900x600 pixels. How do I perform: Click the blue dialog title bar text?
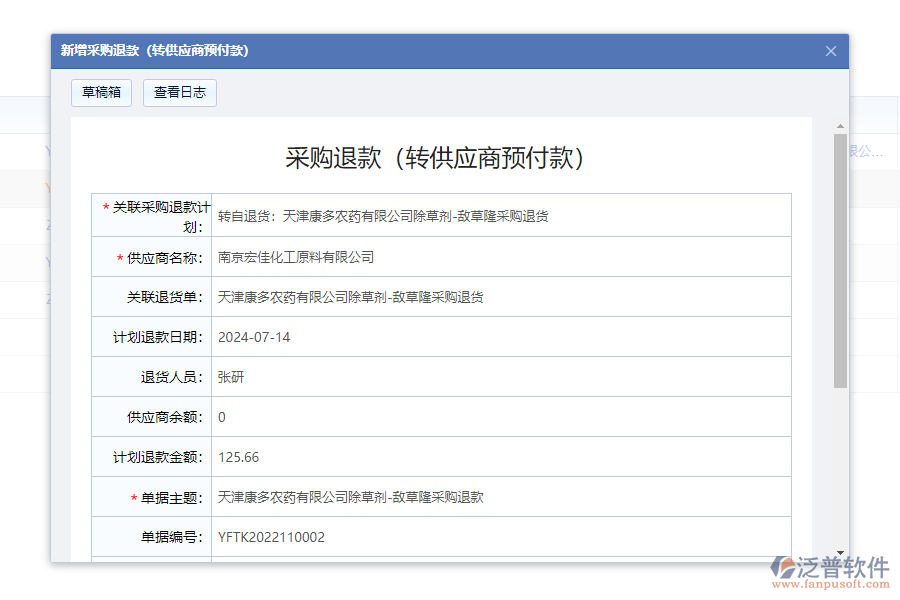(153, 51)
